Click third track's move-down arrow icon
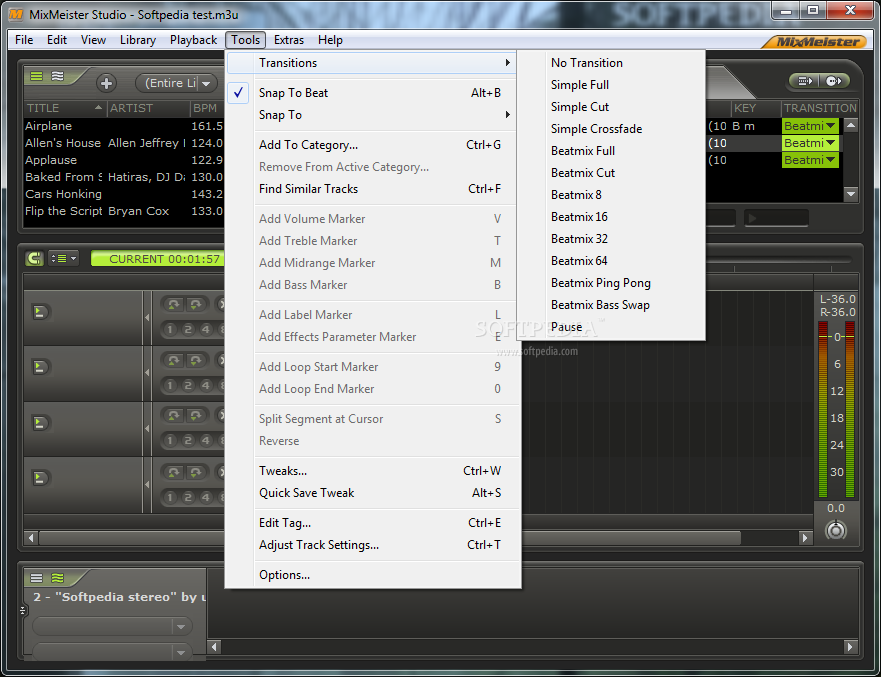 point(195,415)
